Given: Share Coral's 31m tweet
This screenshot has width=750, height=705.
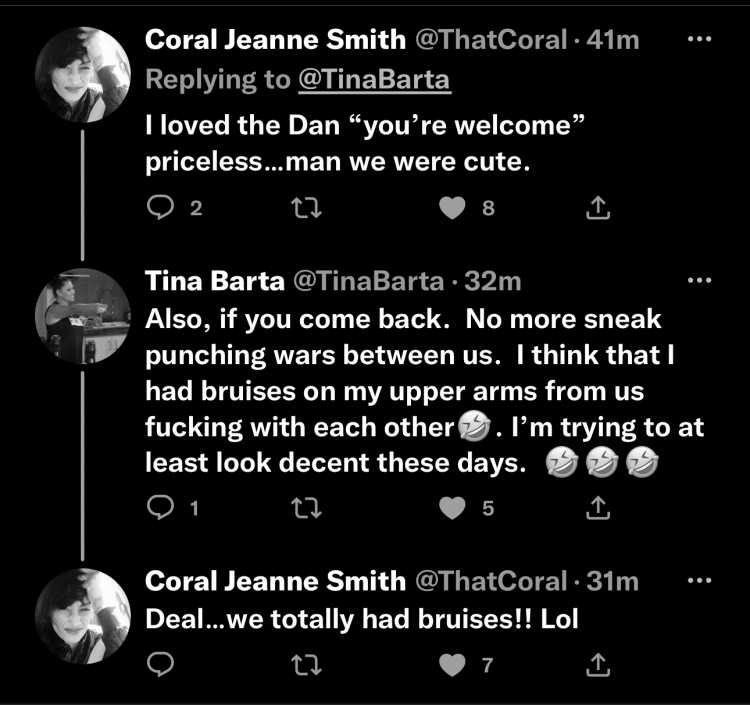Looking at the screenshot, I should tap(598, 664).
